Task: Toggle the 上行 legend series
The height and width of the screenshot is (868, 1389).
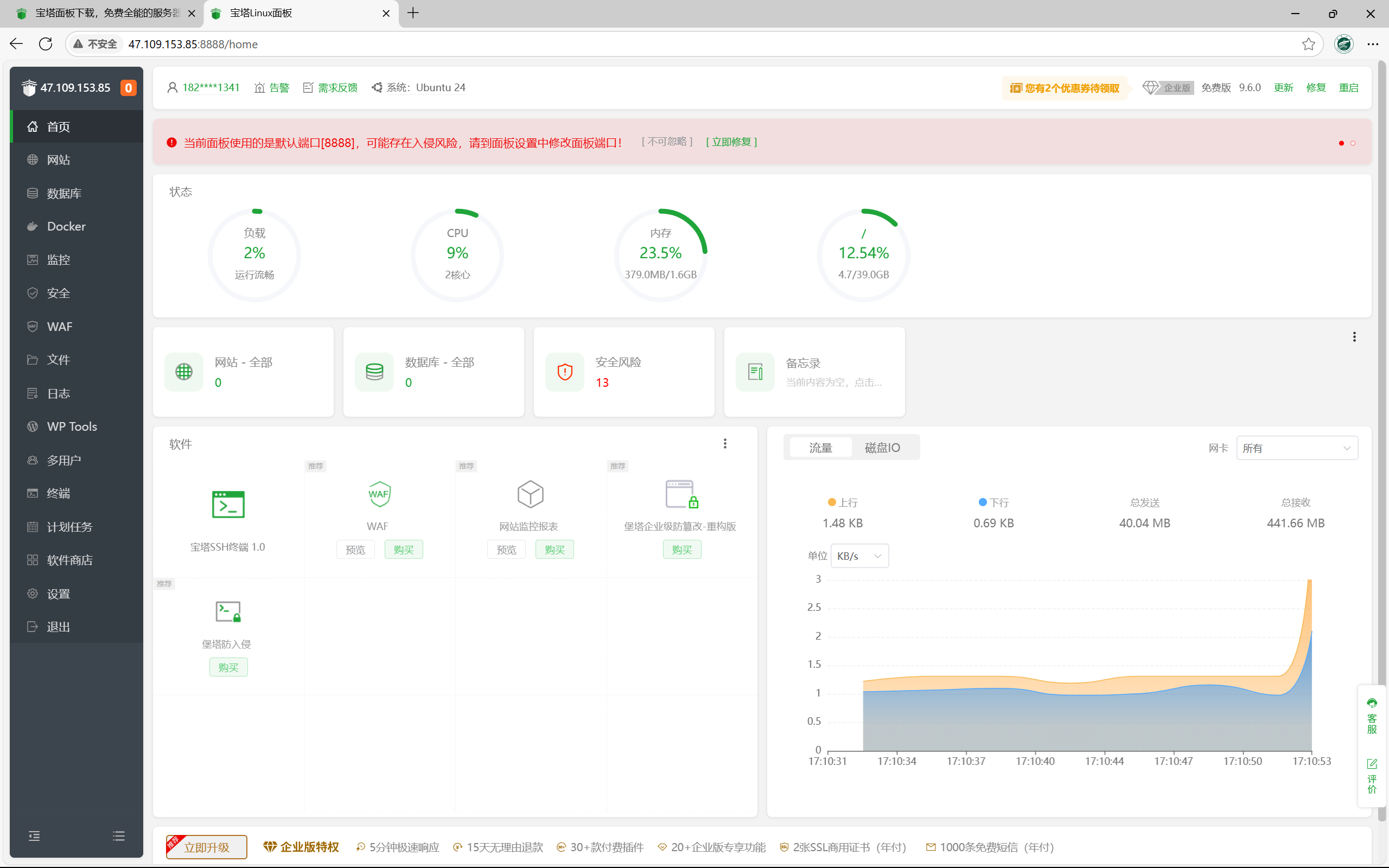Action: coord(843,502)
